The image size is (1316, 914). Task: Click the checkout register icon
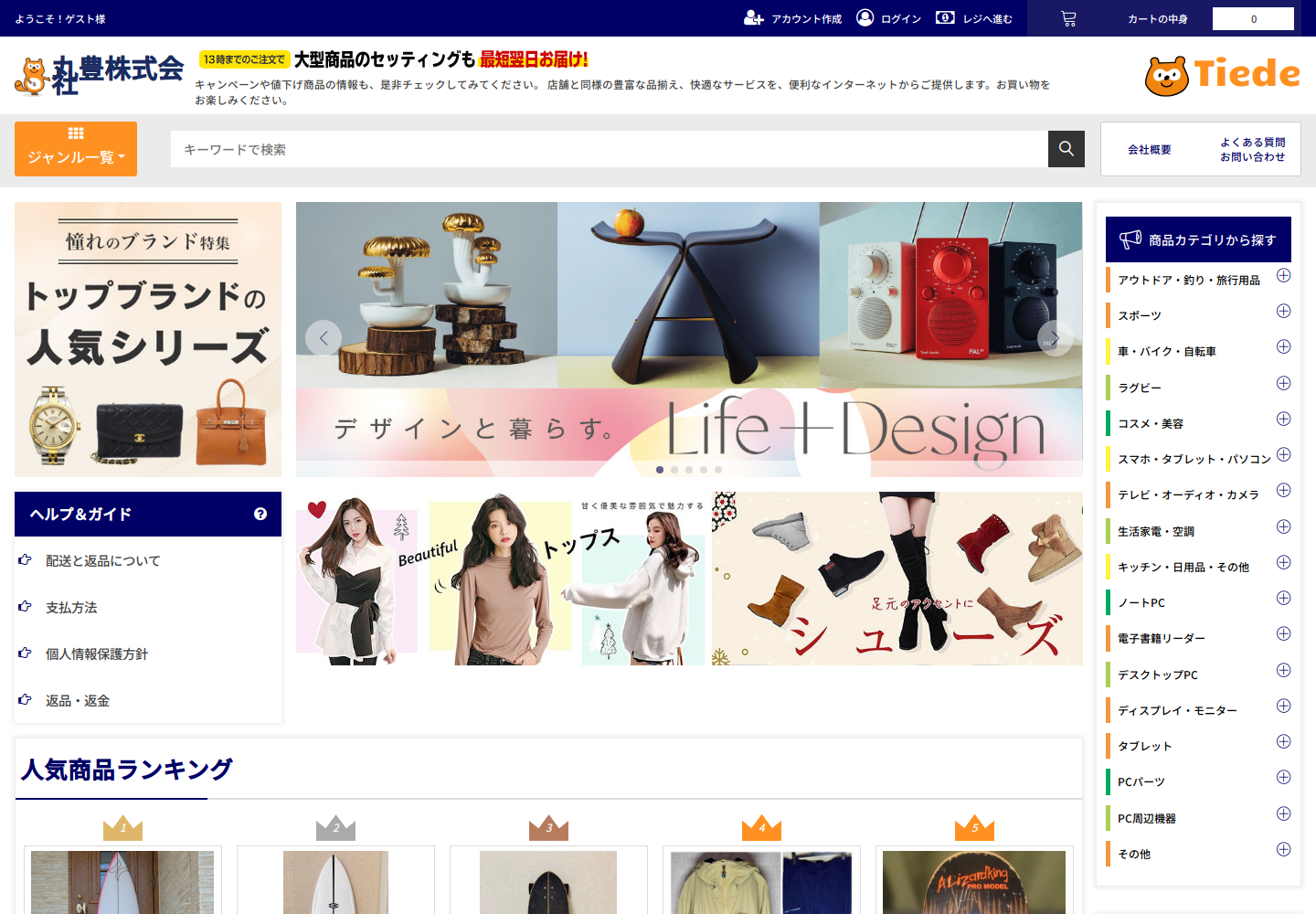945,17
